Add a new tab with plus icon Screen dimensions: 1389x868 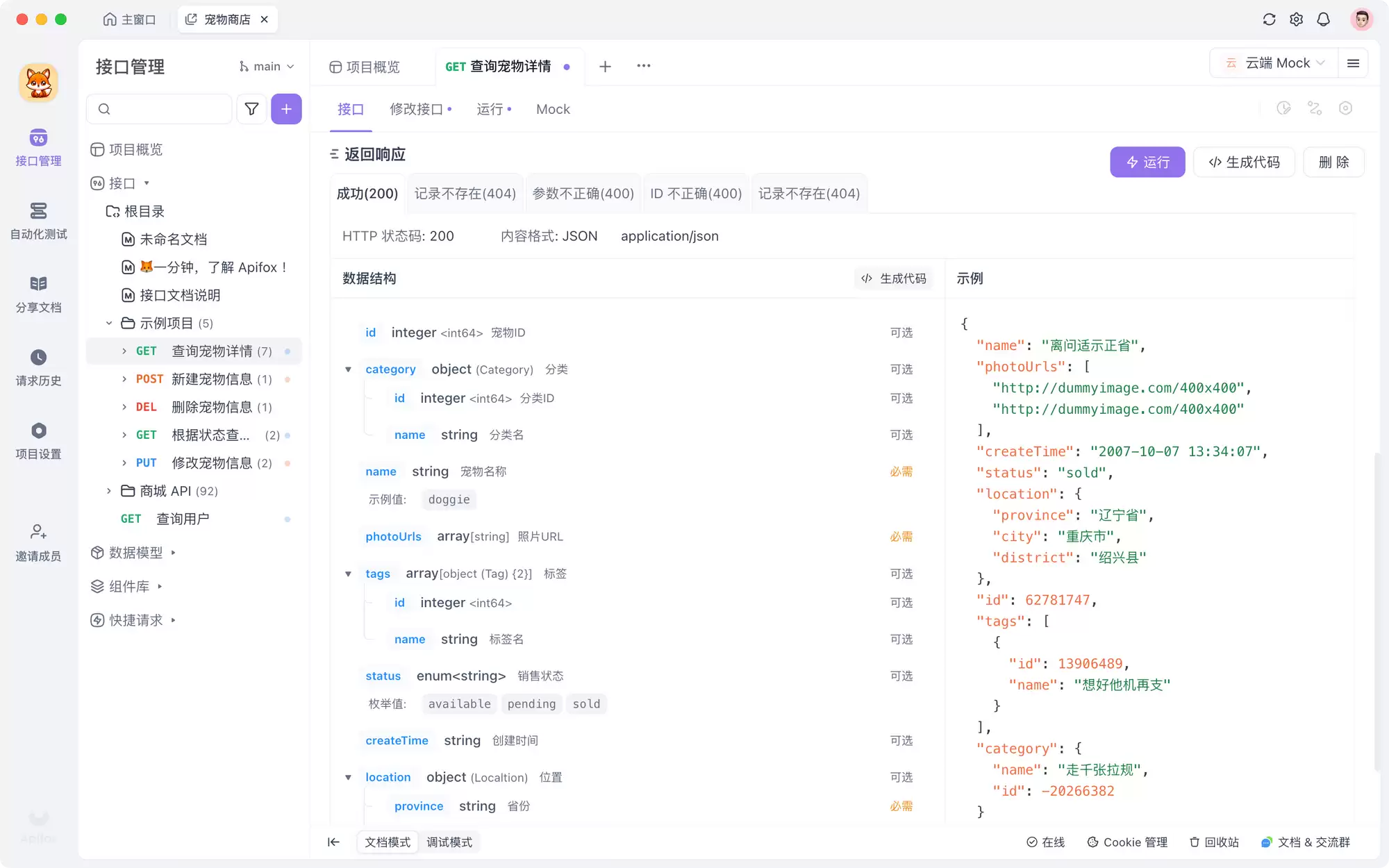click(x=605, y=66)
